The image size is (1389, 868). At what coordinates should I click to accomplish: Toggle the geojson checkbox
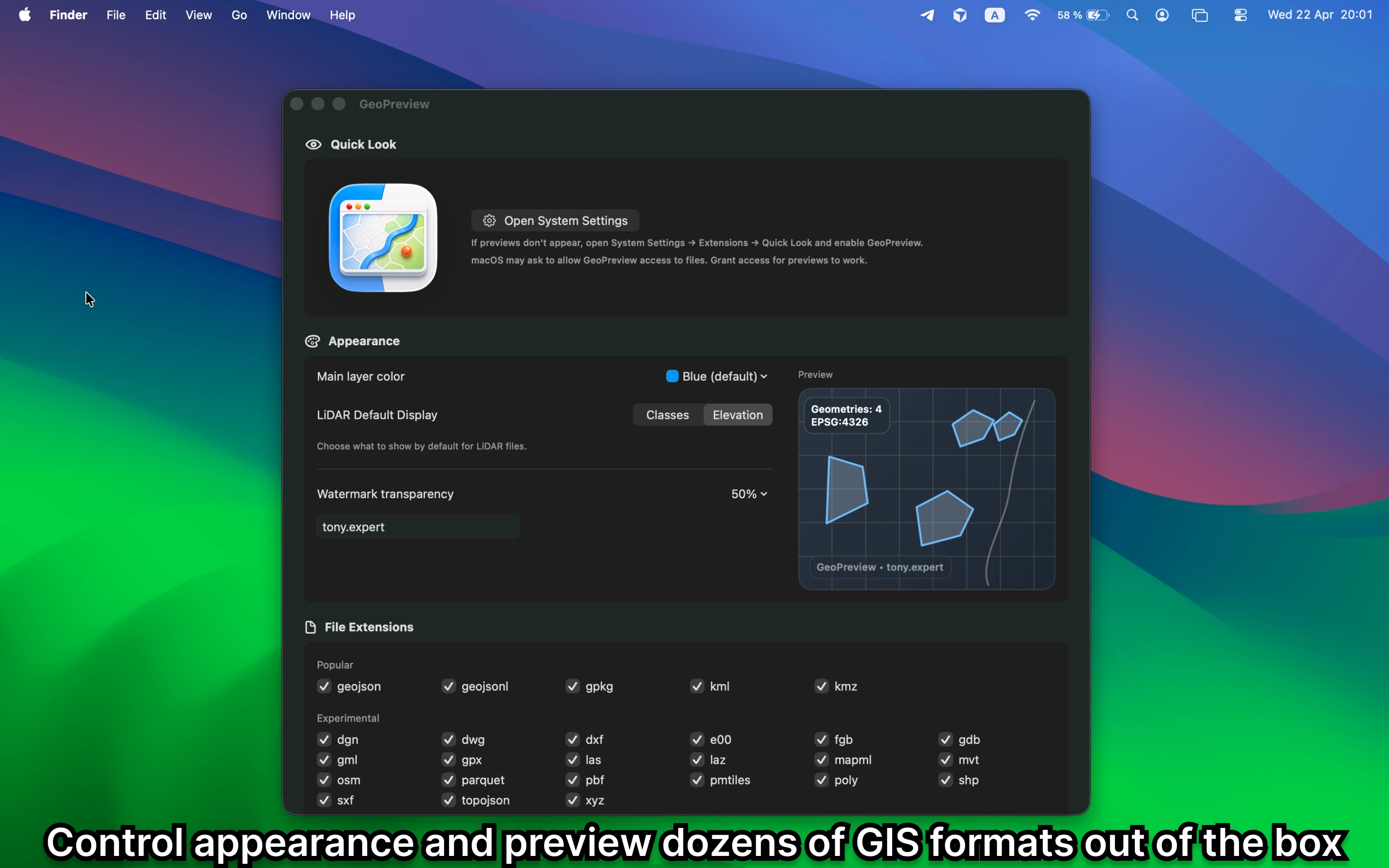click(x=324, y=686)
